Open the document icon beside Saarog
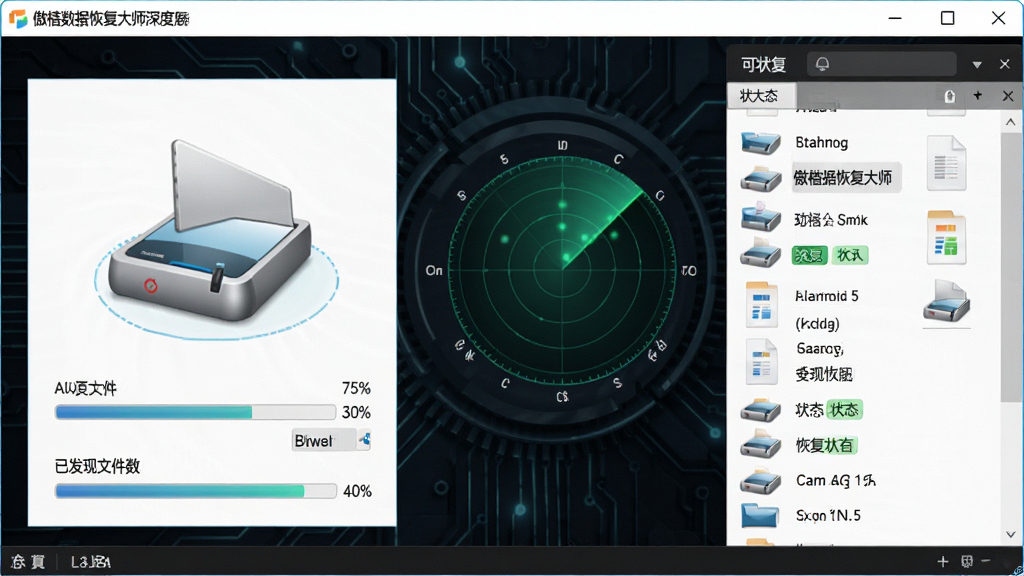Screen dimensions: 1024x576 pos(761,361)
